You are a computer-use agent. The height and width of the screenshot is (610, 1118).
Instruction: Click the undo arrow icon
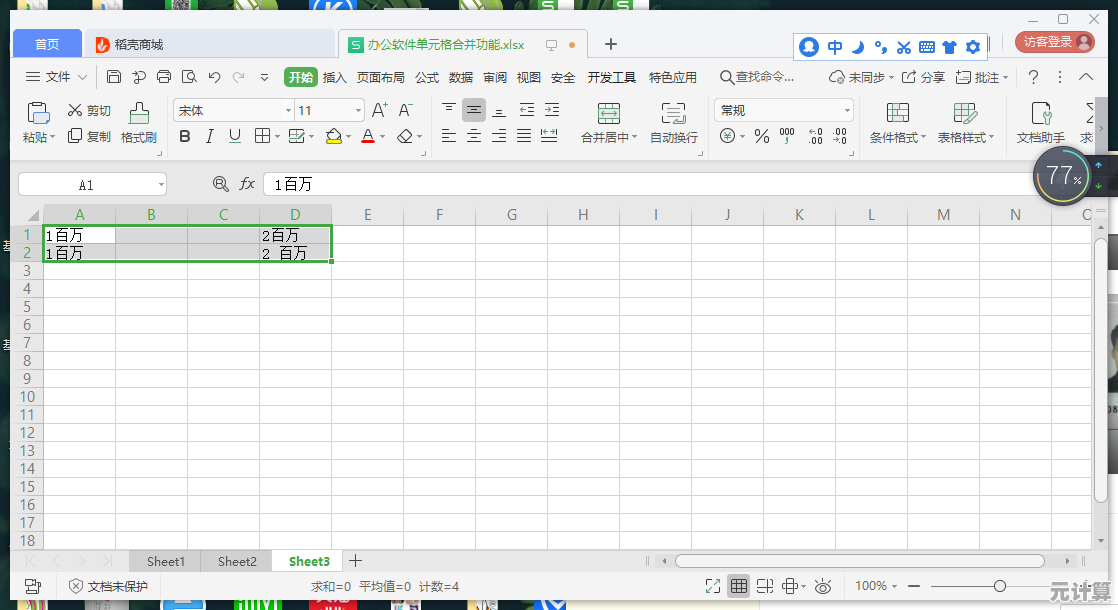tap(214, 77)
